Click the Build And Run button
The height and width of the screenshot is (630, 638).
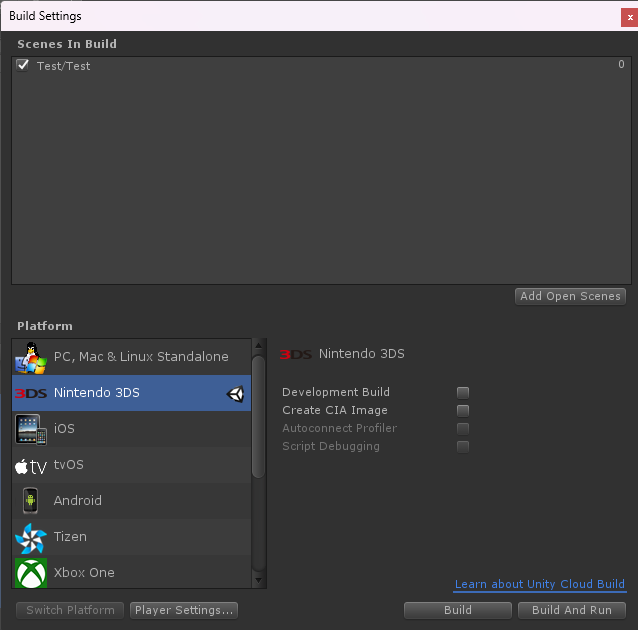click(572, 610)
